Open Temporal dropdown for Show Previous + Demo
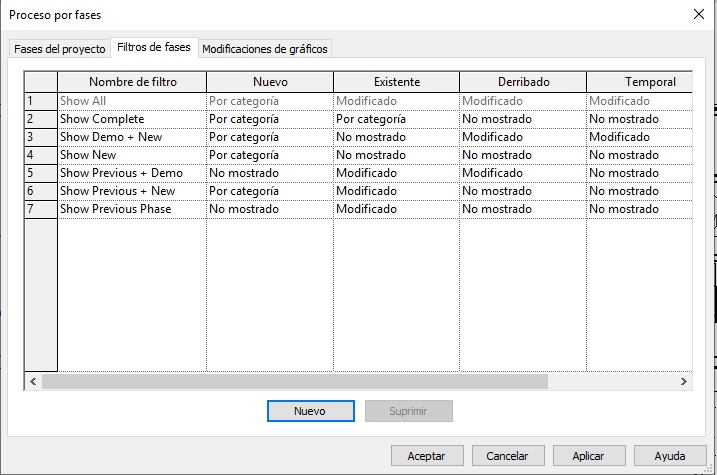The image size is (717, 475). coord(638,173)
